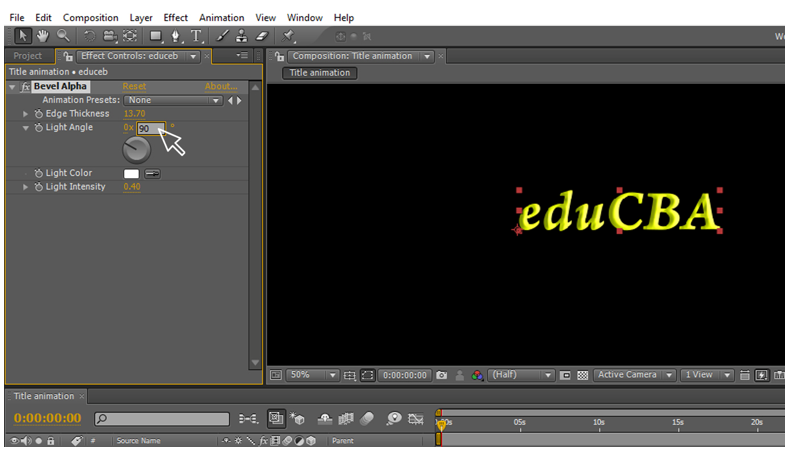Click About... for Bevel Alpha

[221, 86]
